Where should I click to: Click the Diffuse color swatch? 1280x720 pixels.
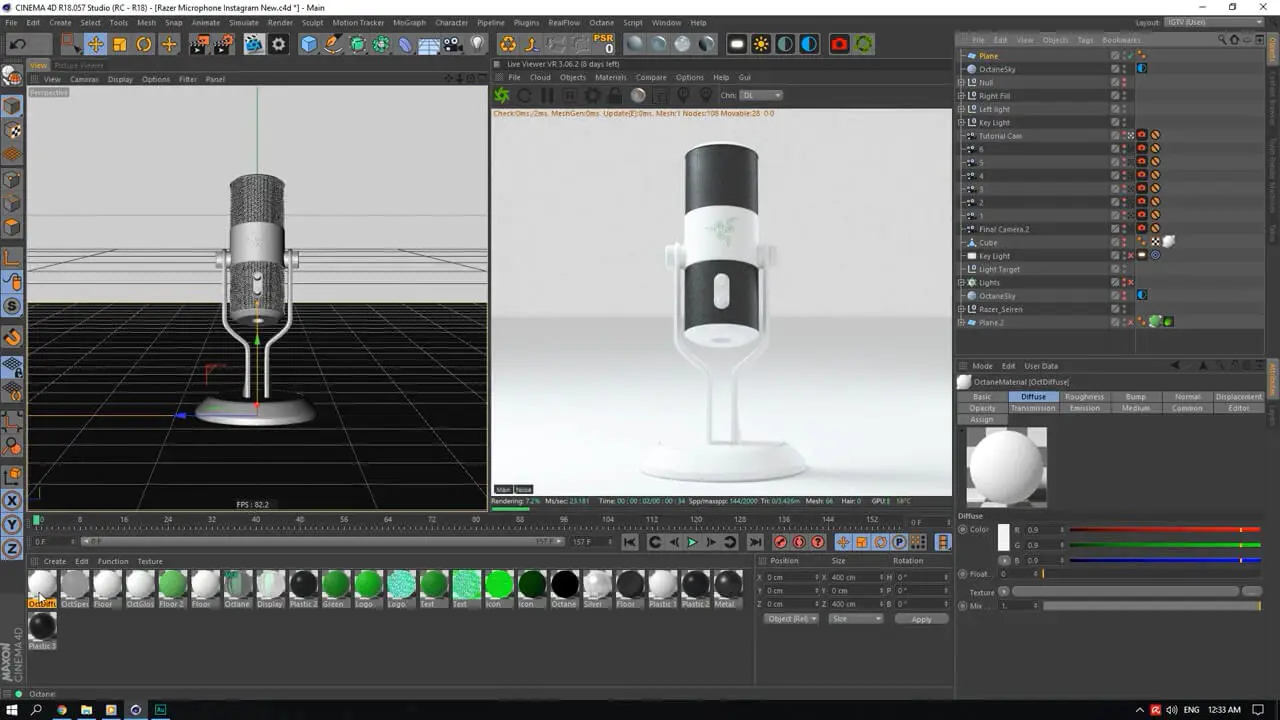click(1004, 537)
